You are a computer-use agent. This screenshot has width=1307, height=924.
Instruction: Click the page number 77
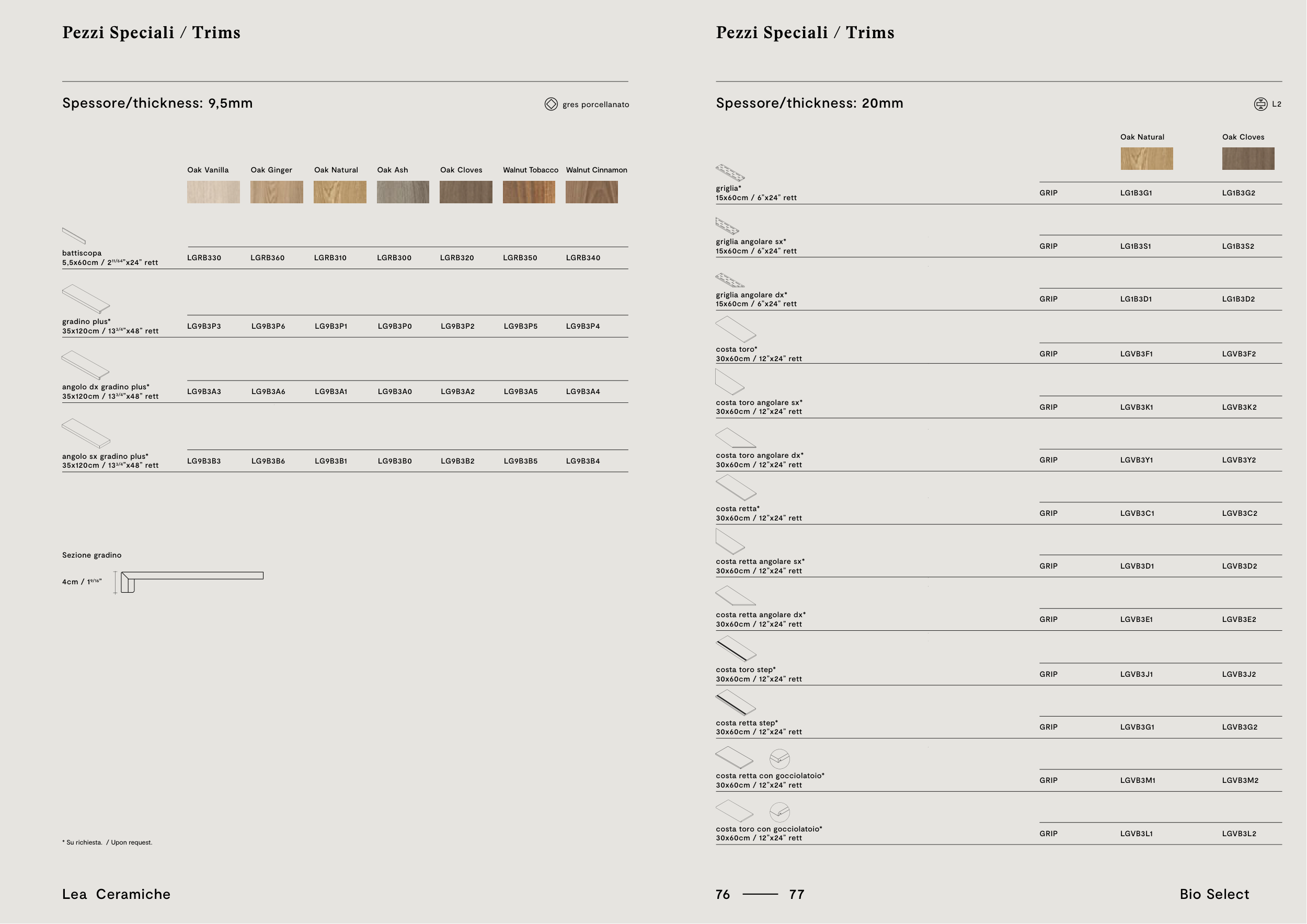click(x=796, y=894)
